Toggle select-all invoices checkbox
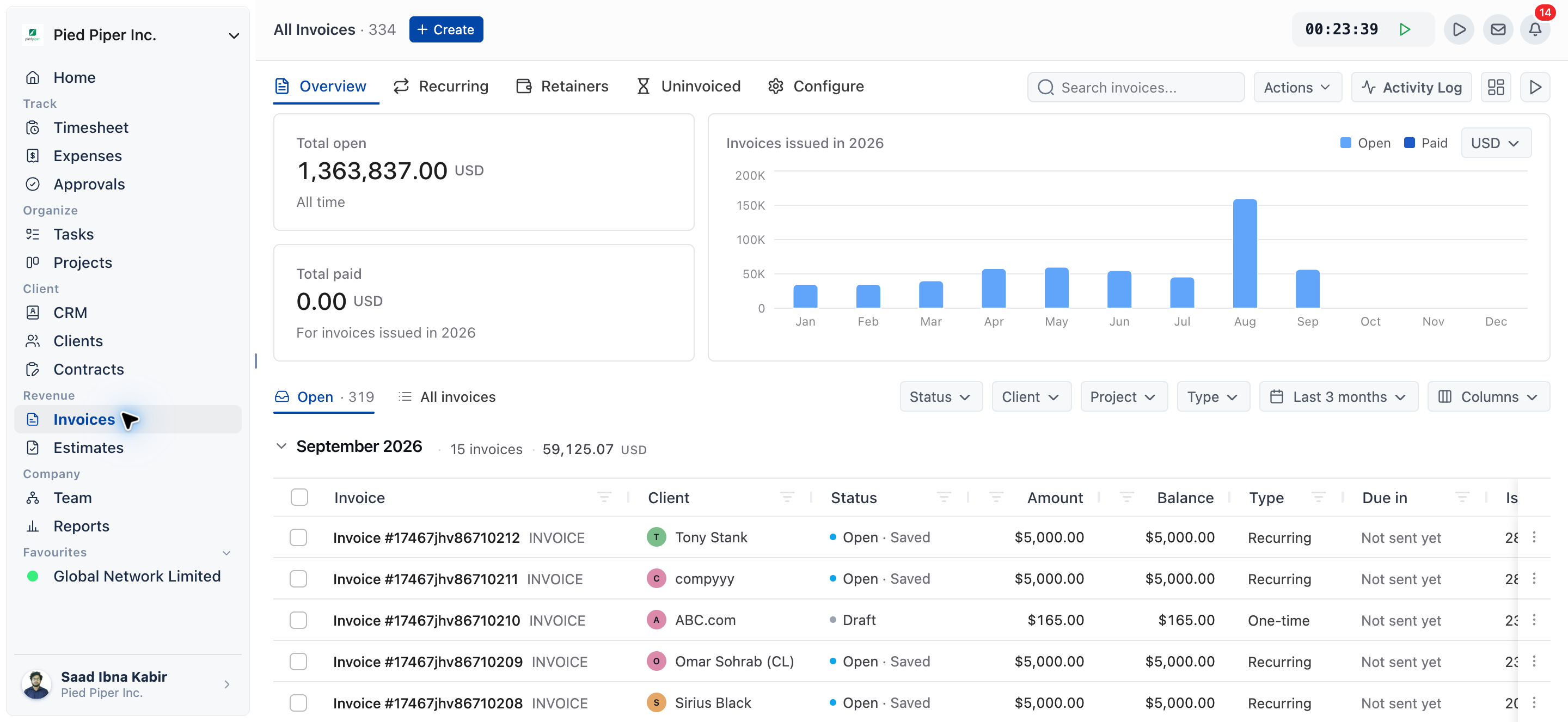1568x722 pixels. [x=299, y=497]
